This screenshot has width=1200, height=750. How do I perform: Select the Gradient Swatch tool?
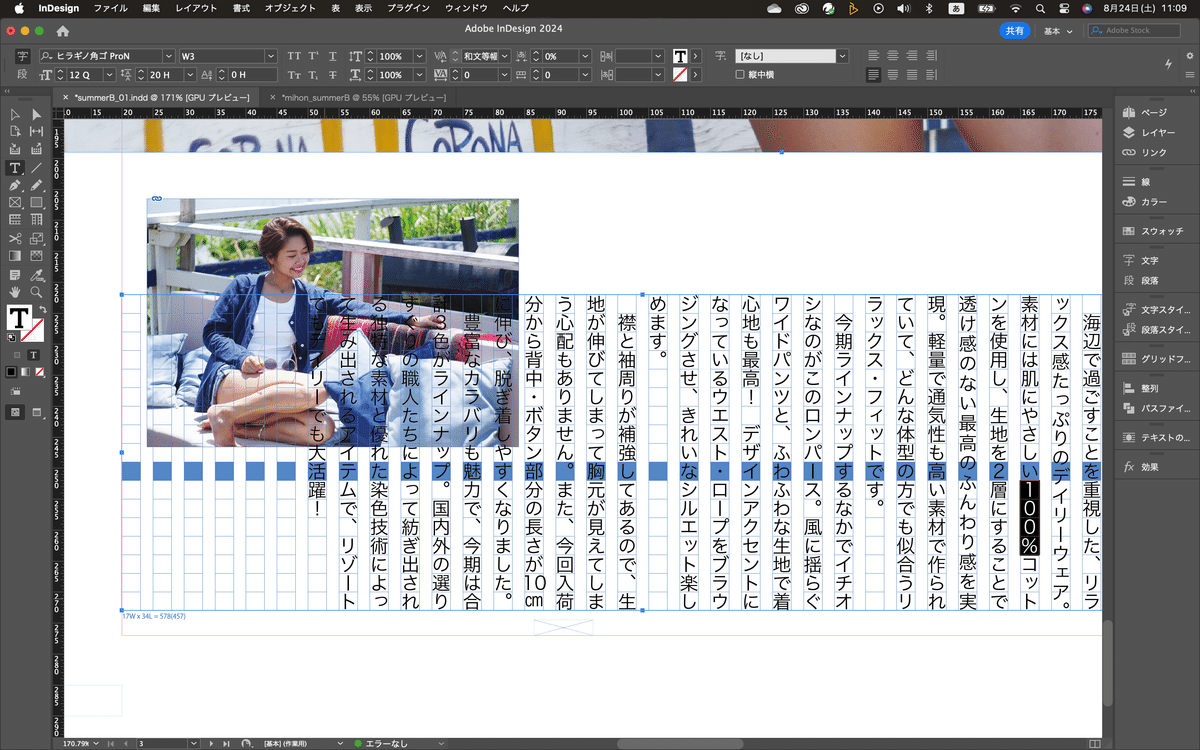tap(15, 256)
